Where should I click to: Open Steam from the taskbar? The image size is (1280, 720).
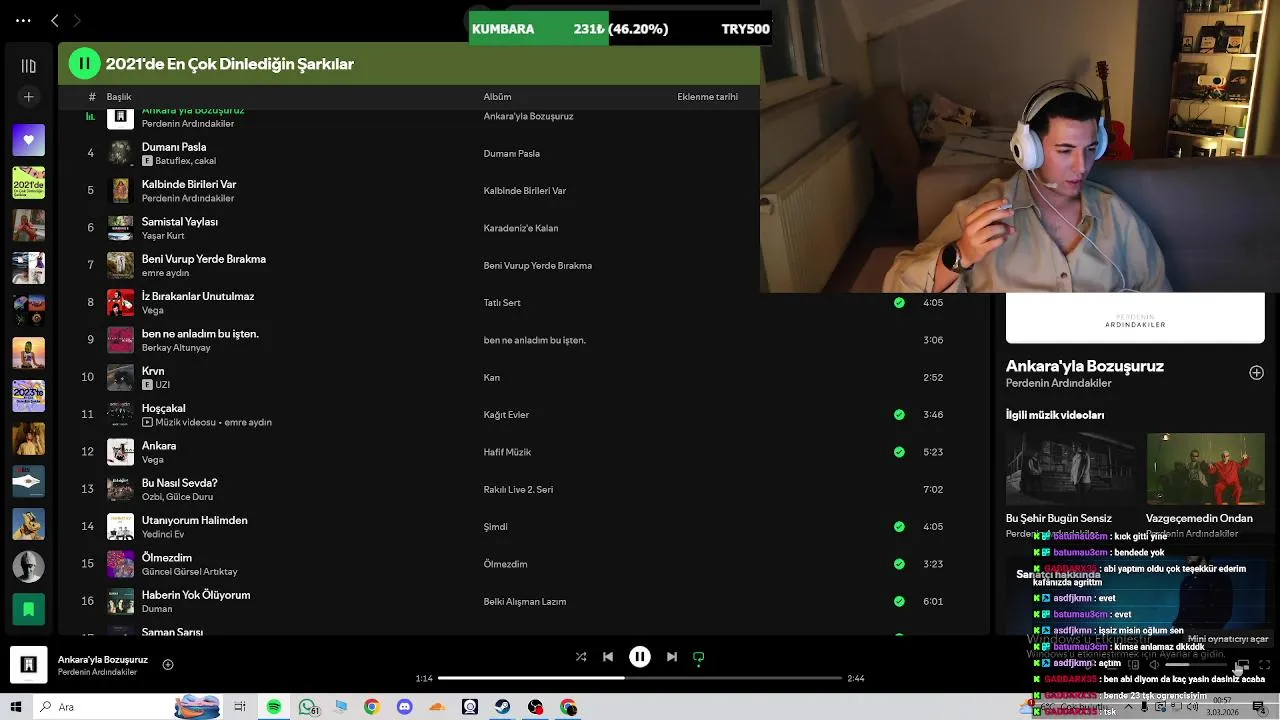click(x=502, y=707)
